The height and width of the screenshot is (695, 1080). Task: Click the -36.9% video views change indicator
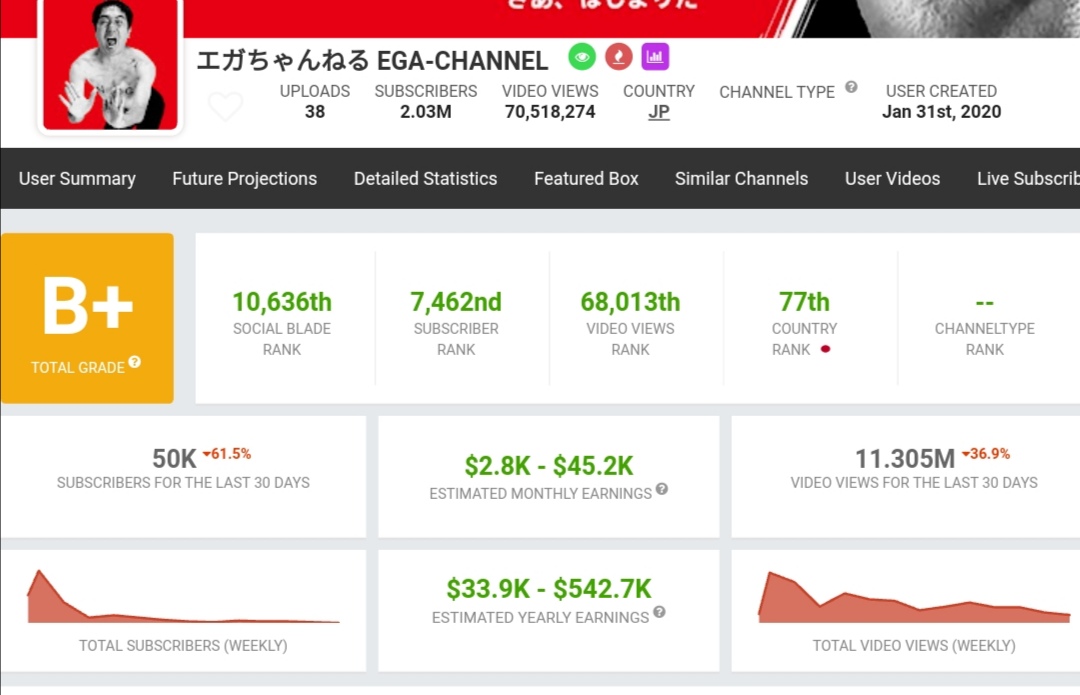click(986, 454)
